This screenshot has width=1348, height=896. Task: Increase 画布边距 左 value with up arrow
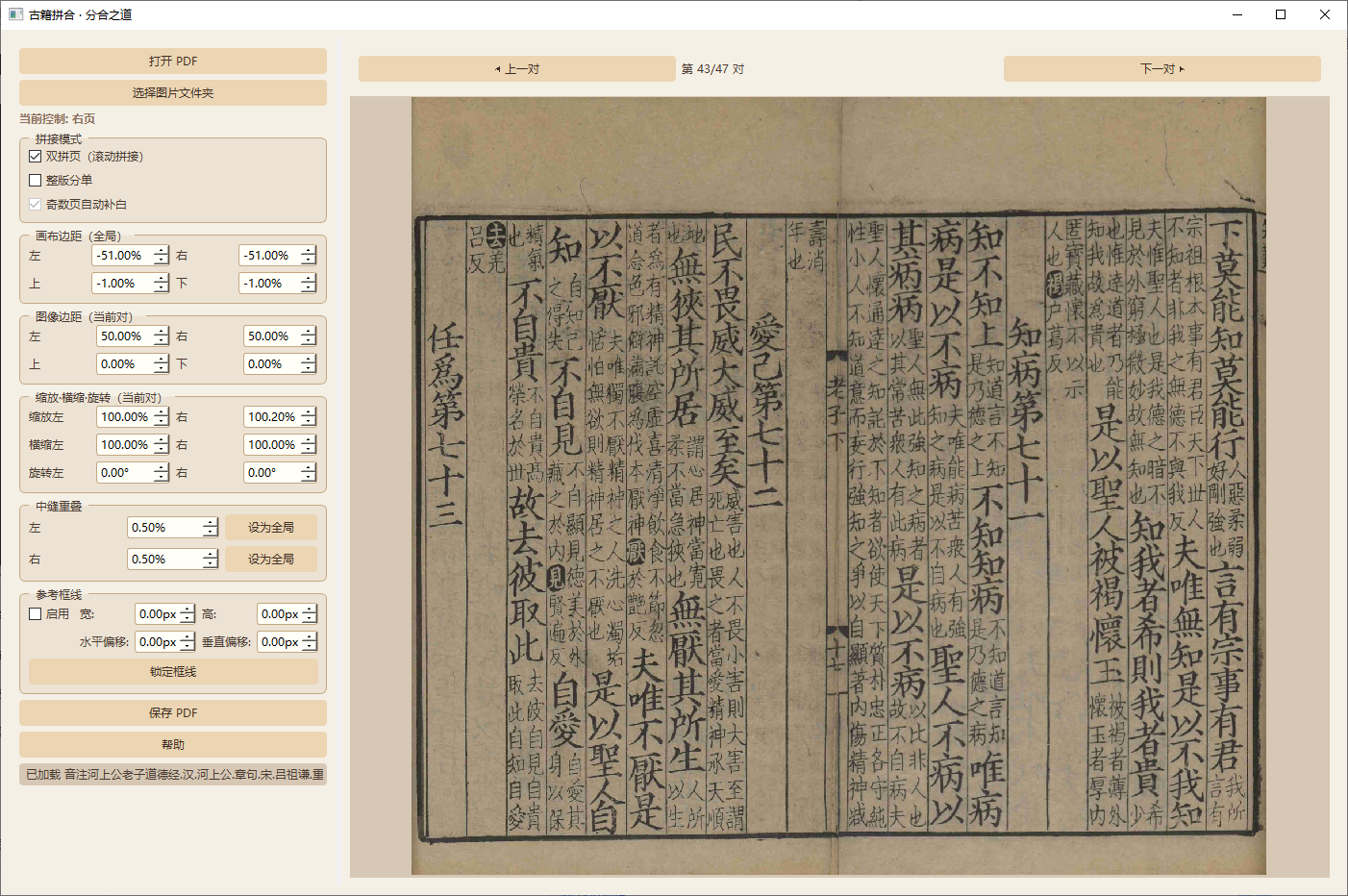[x=161, y=251]
